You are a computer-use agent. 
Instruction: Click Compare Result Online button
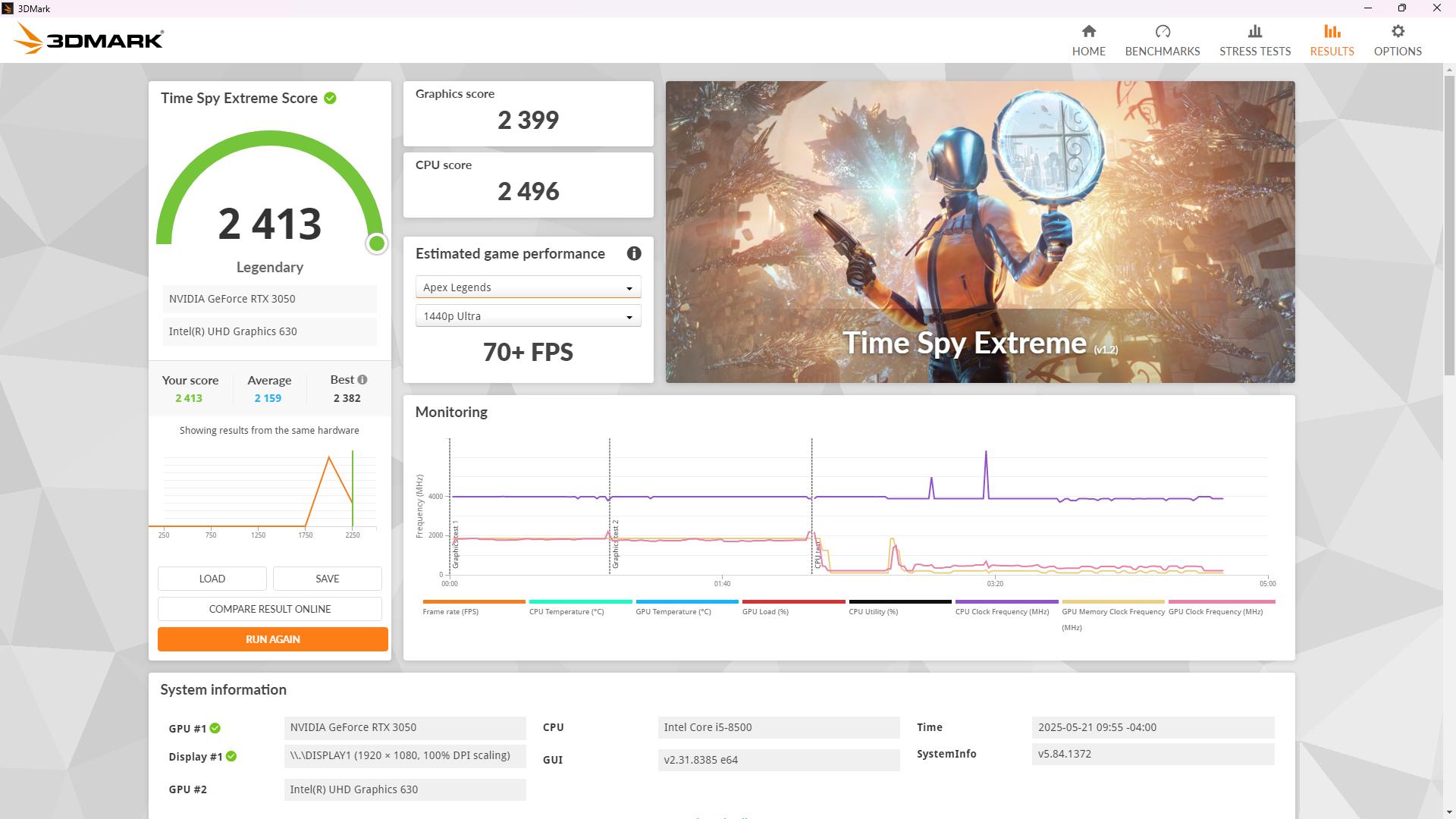tap(270, 609)
